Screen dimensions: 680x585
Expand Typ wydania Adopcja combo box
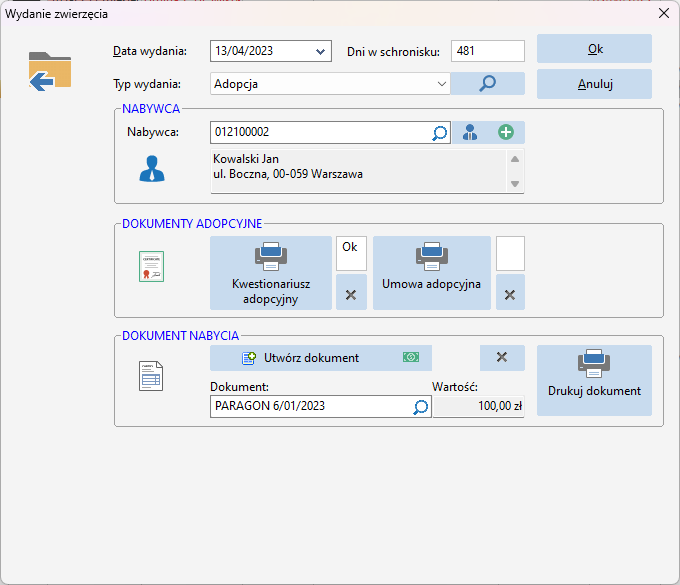(330, 84)
